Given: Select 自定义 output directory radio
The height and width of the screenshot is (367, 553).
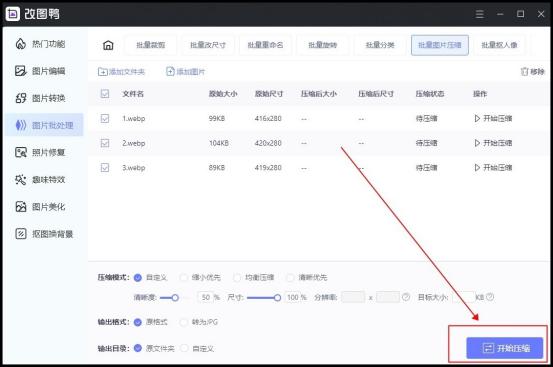Looking at the screenshot, I should click(184, 349).
